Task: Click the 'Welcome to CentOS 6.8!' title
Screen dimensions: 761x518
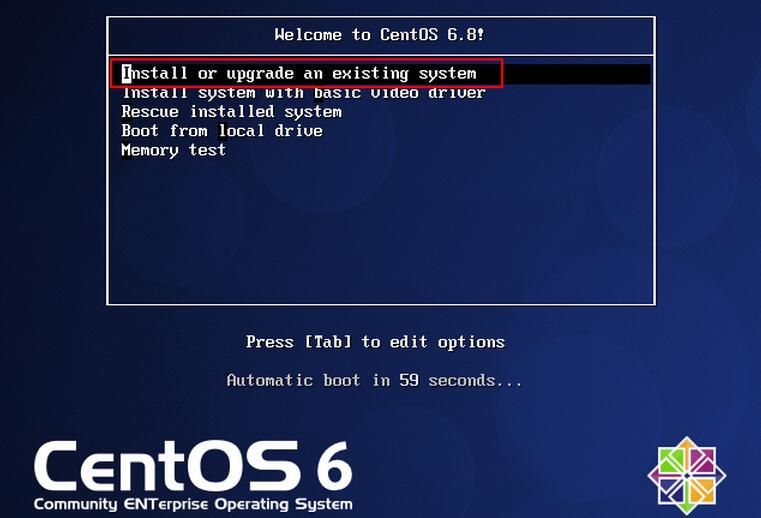Action: [379, 35]
